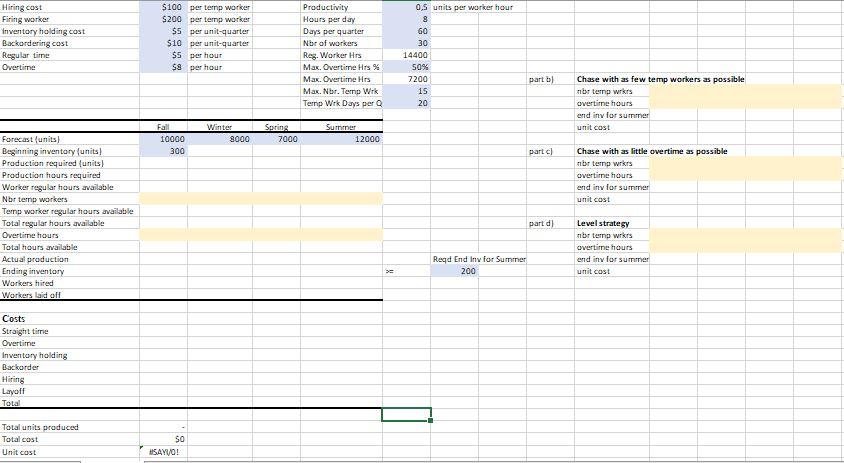Click the Winter column header cell
This screenshot has width=844, height=463.
click(220, 127)
